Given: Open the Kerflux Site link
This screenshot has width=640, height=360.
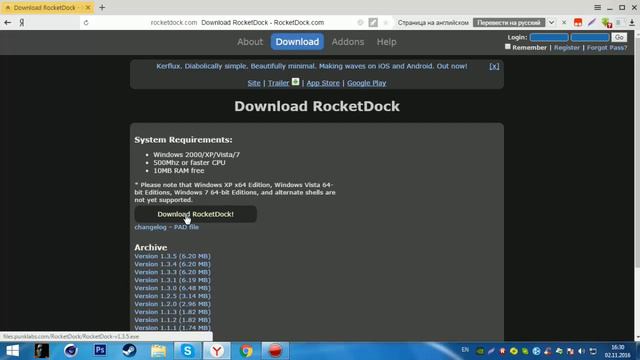Looking at the screenshot, I should pyautogui.click(x=254, y=83).
